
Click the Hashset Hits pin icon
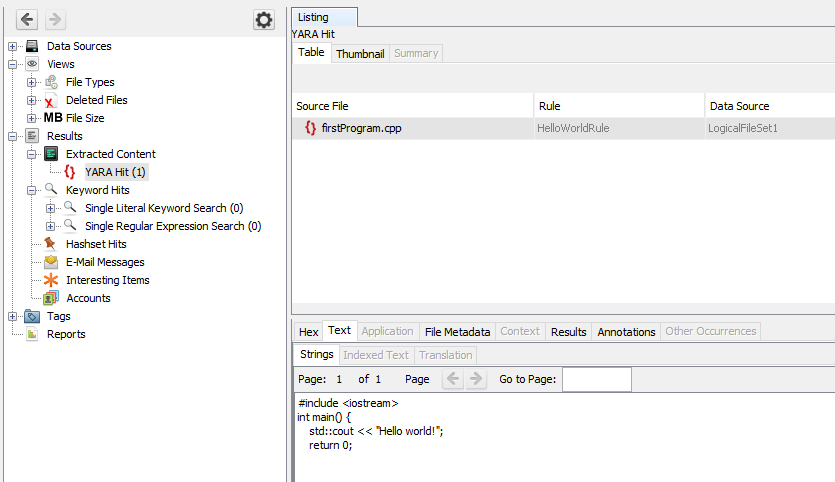[51, 244]
